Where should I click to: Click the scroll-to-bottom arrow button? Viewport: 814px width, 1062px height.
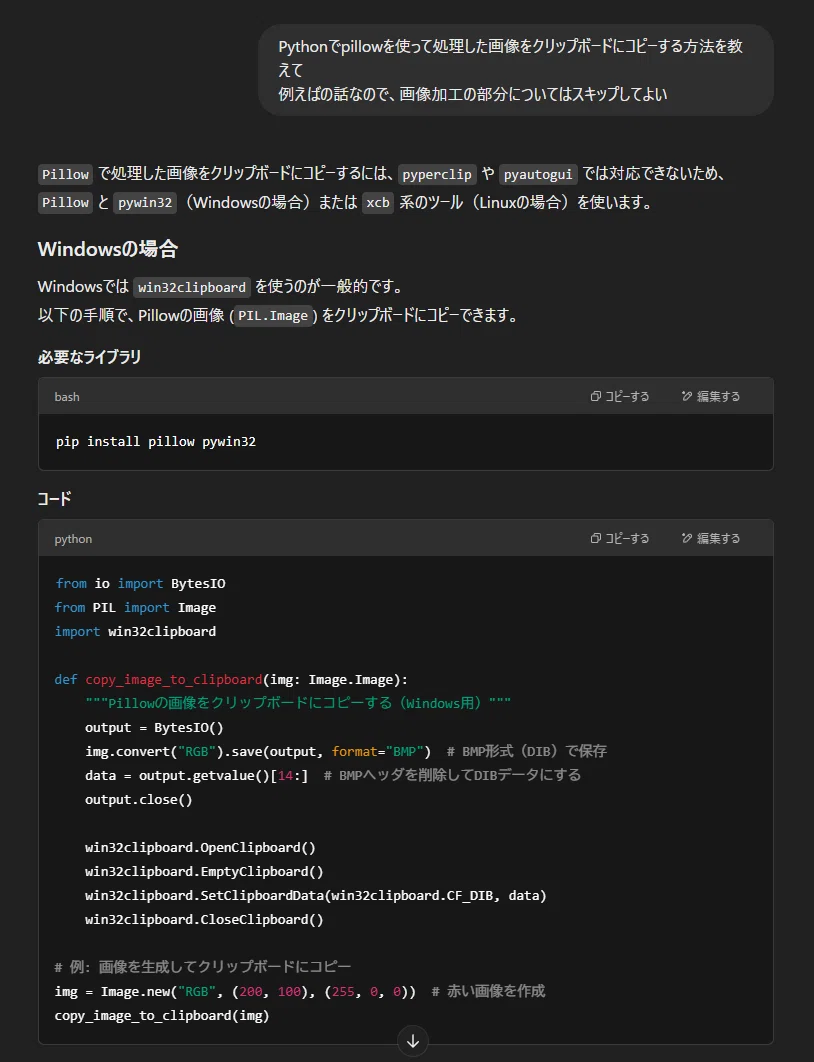(412, 1041)
